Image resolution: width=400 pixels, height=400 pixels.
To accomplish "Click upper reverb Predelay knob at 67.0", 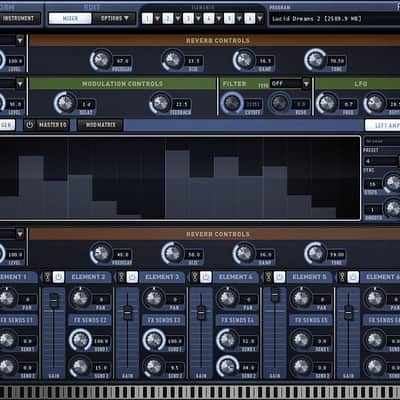I will 101,60.
